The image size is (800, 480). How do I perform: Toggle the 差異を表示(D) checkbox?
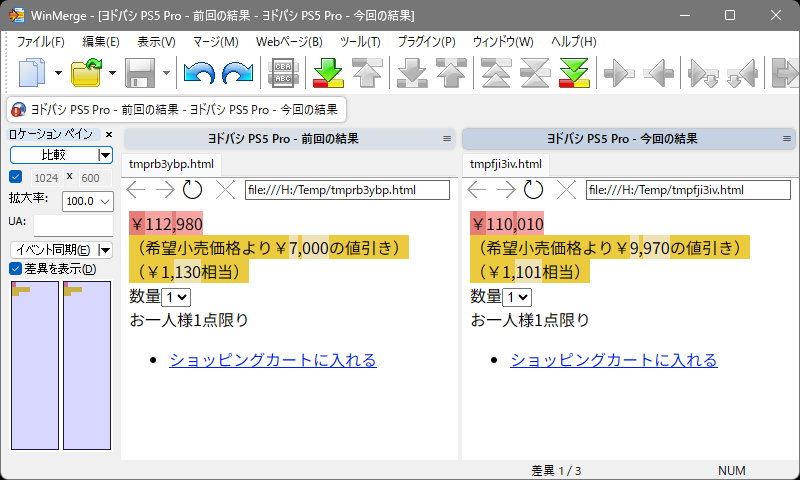tap(15, 269)
